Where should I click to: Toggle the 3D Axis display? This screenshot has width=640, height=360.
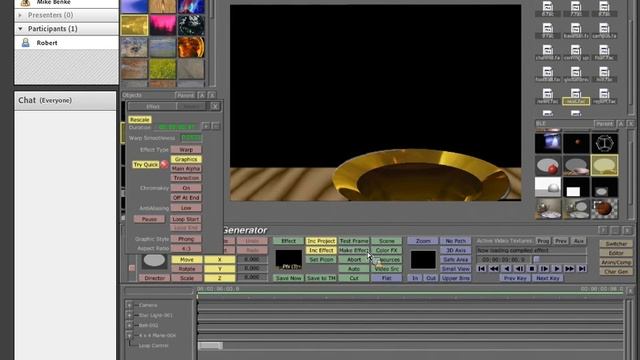(456, 250)
